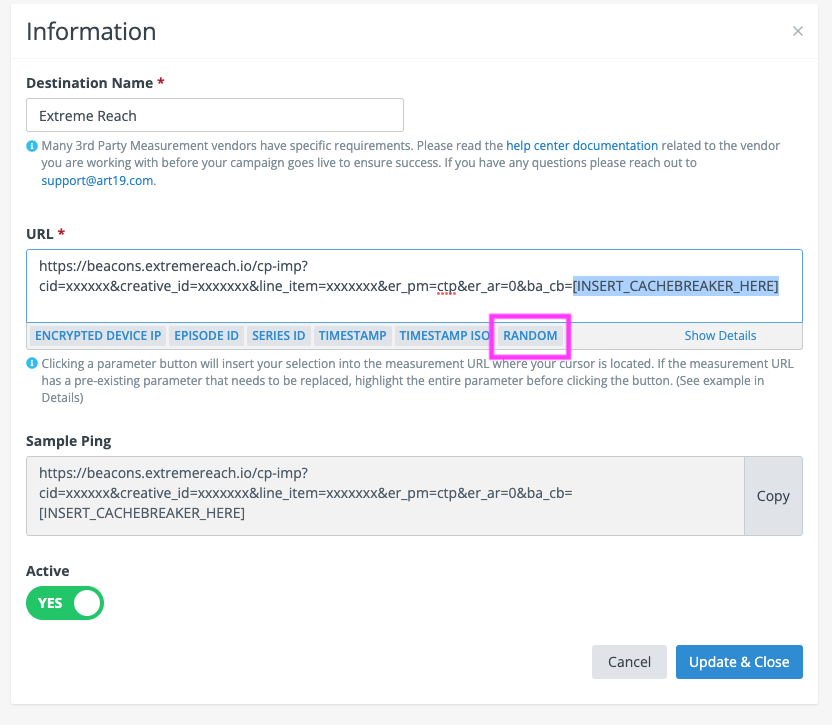The width and height of the screenshot is (832, 725).
Task: Insert the RANDOM parameter
Action: [530, 335]
